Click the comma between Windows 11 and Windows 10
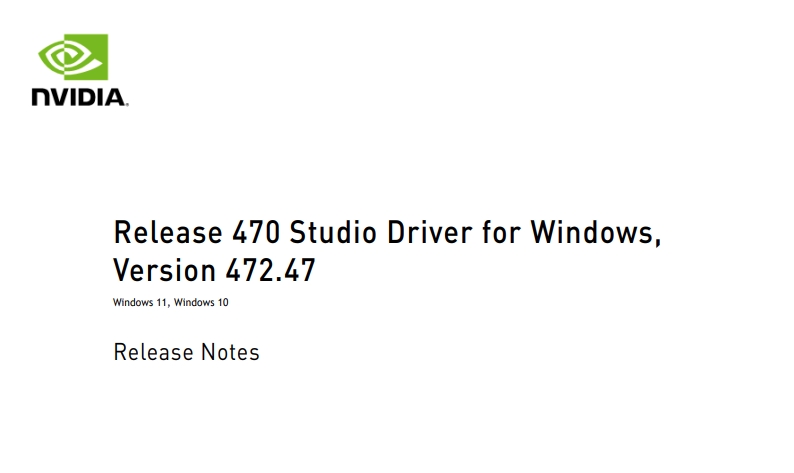This screenshot has height=473, width=794. tap(169, 305)
